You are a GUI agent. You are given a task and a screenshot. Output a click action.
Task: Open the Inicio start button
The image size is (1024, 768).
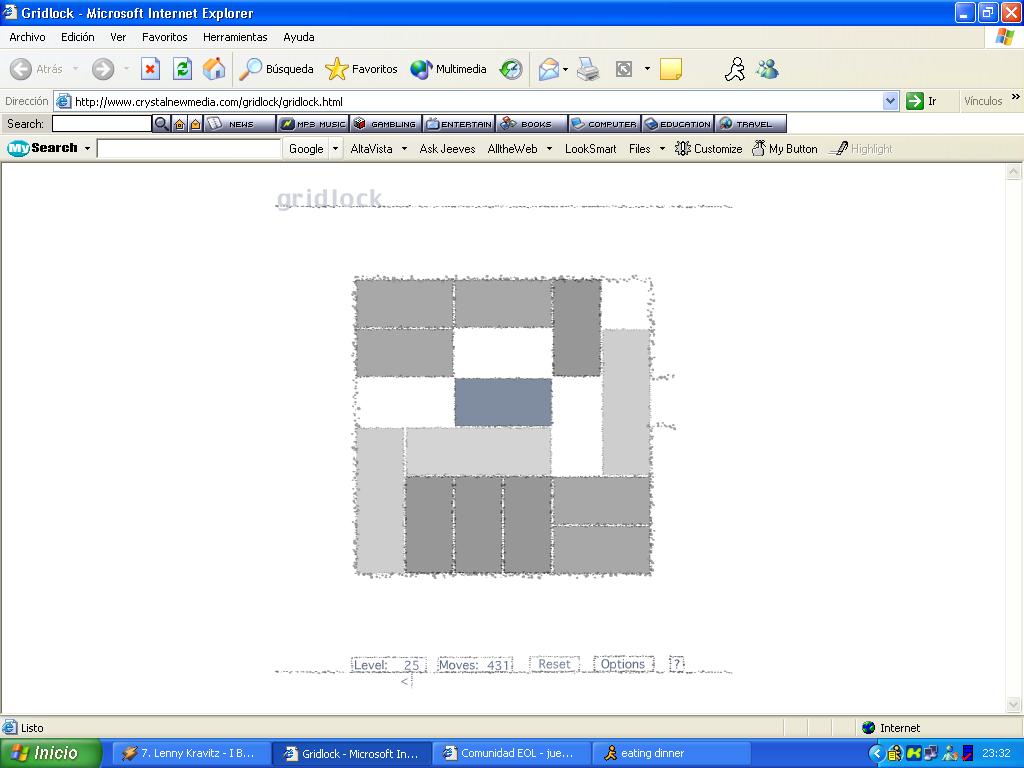pos(51,753)
